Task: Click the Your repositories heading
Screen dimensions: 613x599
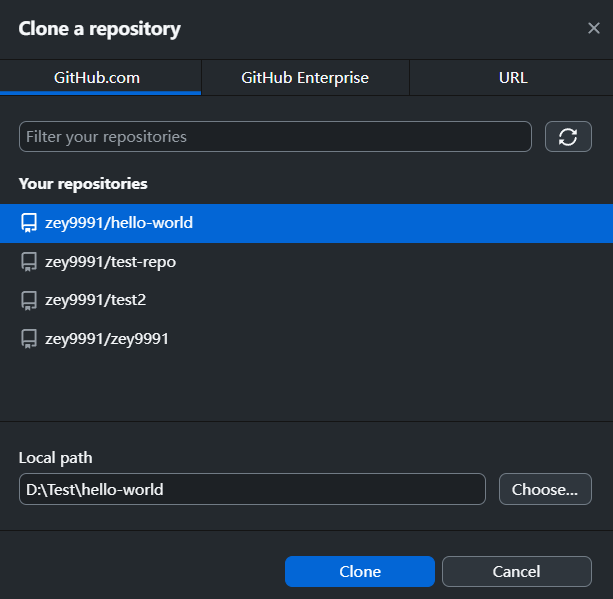Action: (x=83, y=184)
